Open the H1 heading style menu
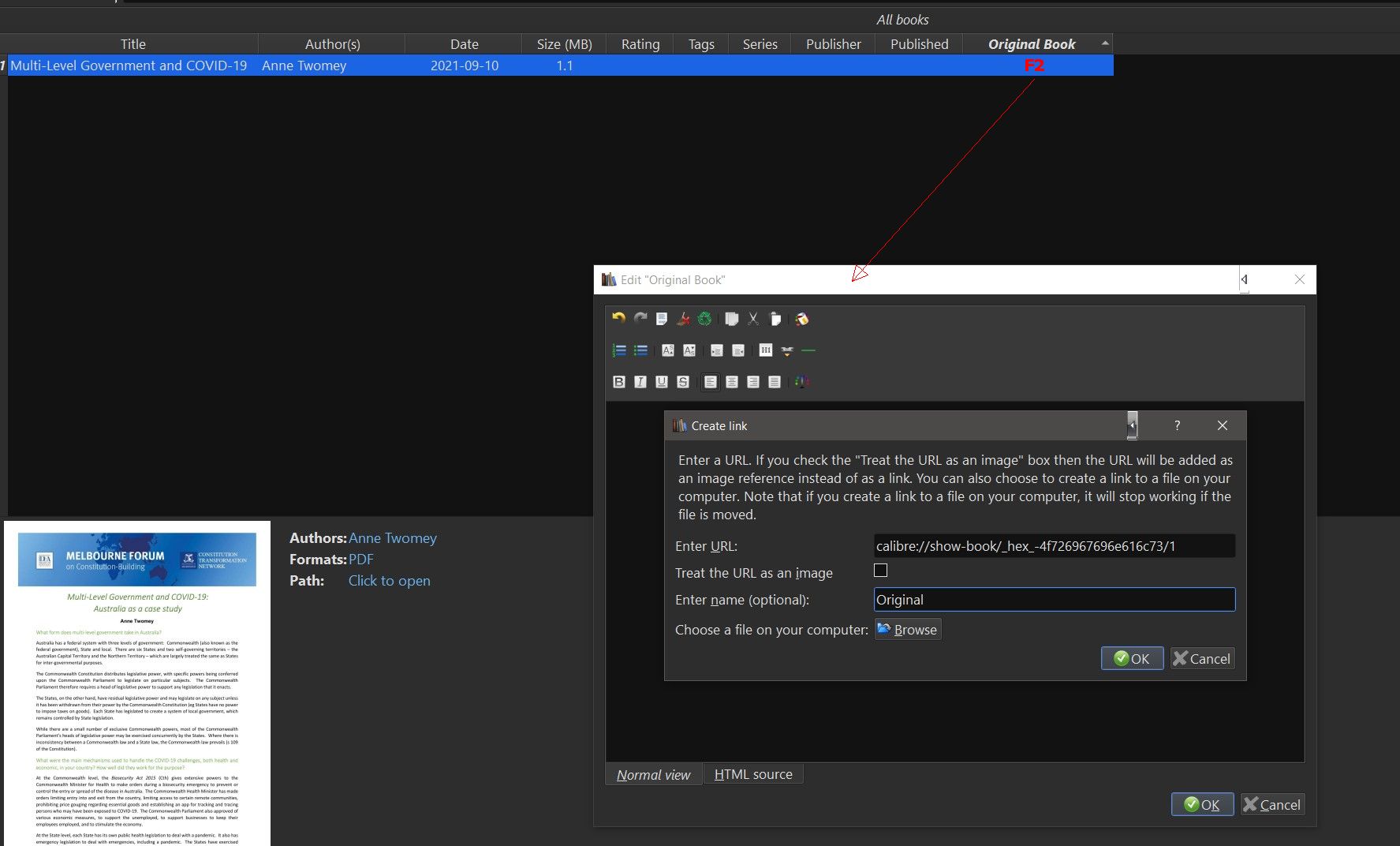Screen dimensions: 1400x846 (766, 350)
